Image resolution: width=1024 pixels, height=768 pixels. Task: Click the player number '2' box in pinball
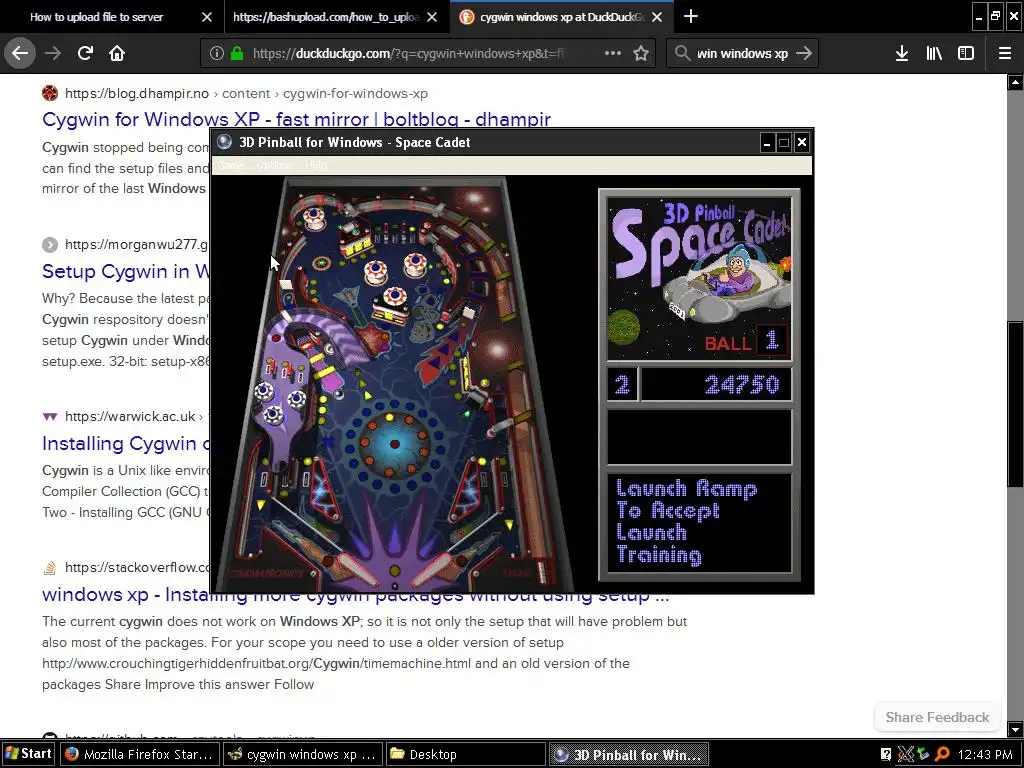click(622, 385)
